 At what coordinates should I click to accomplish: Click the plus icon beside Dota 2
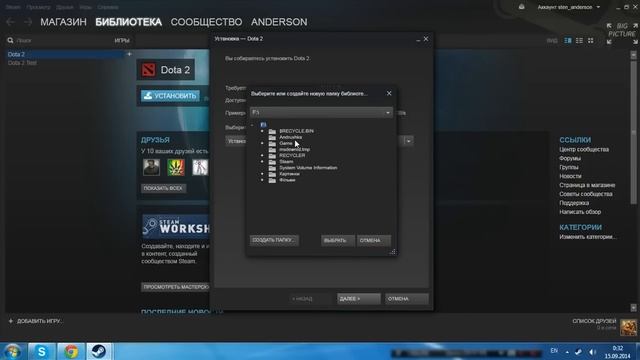129,54
